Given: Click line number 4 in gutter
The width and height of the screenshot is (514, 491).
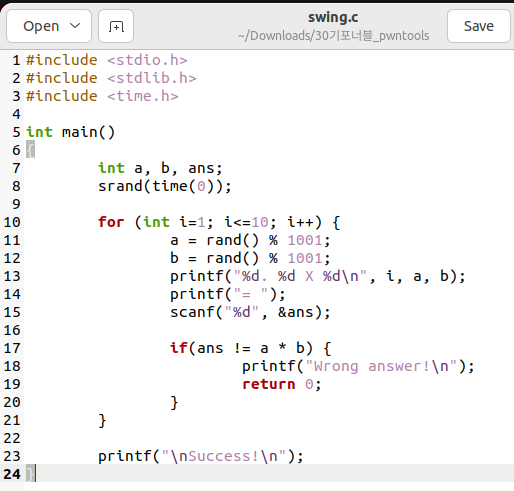Looking at the screenshot, I should pos(16,114).
